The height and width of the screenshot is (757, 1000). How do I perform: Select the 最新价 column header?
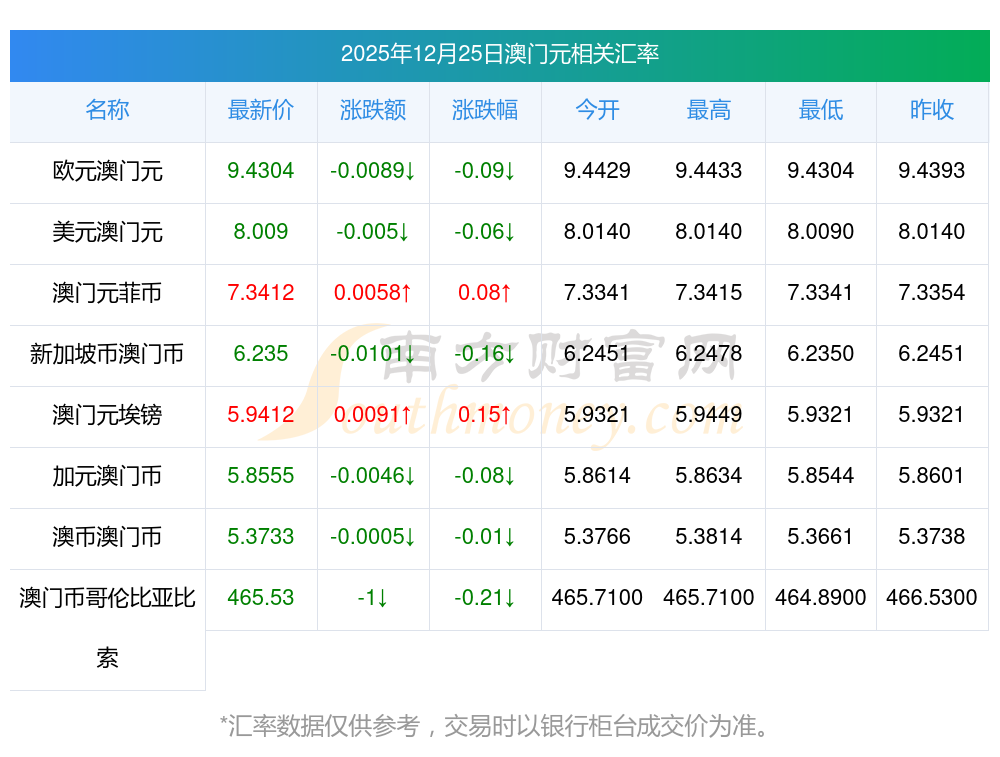(x=261, y=111)
